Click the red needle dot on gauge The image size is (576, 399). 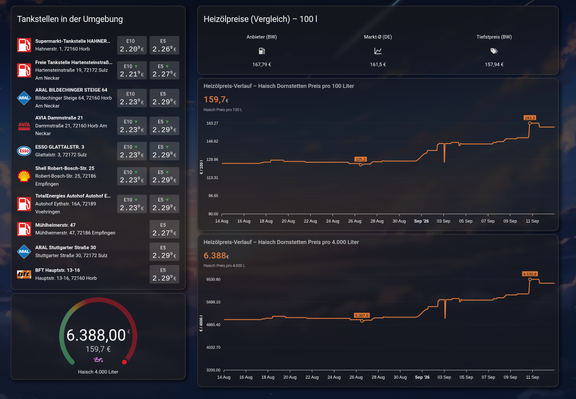click(125, 362)
